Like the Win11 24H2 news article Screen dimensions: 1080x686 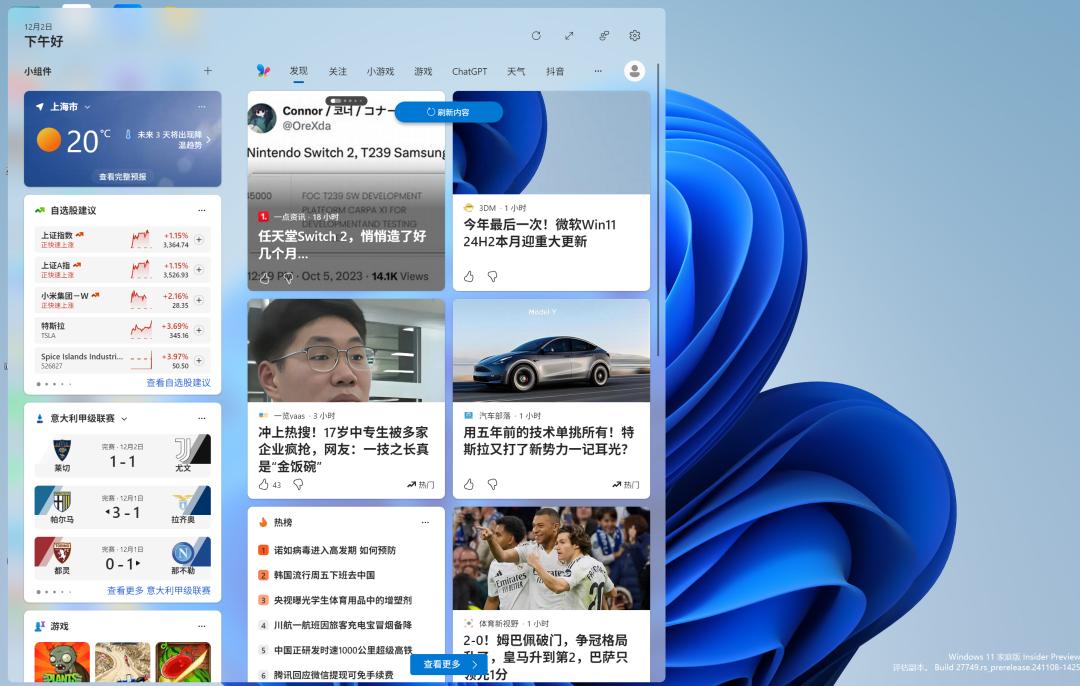(x=469, y=276)
